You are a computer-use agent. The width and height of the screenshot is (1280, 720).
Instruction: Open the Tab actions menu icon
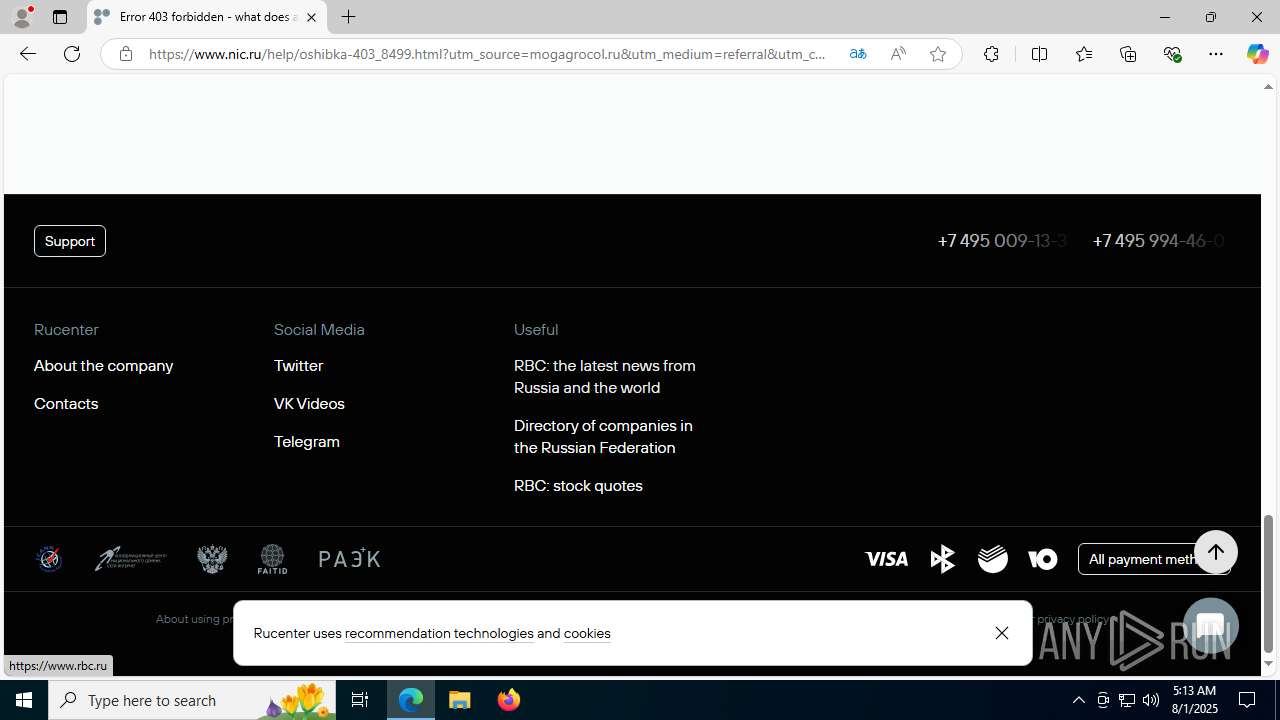(60, 17)
